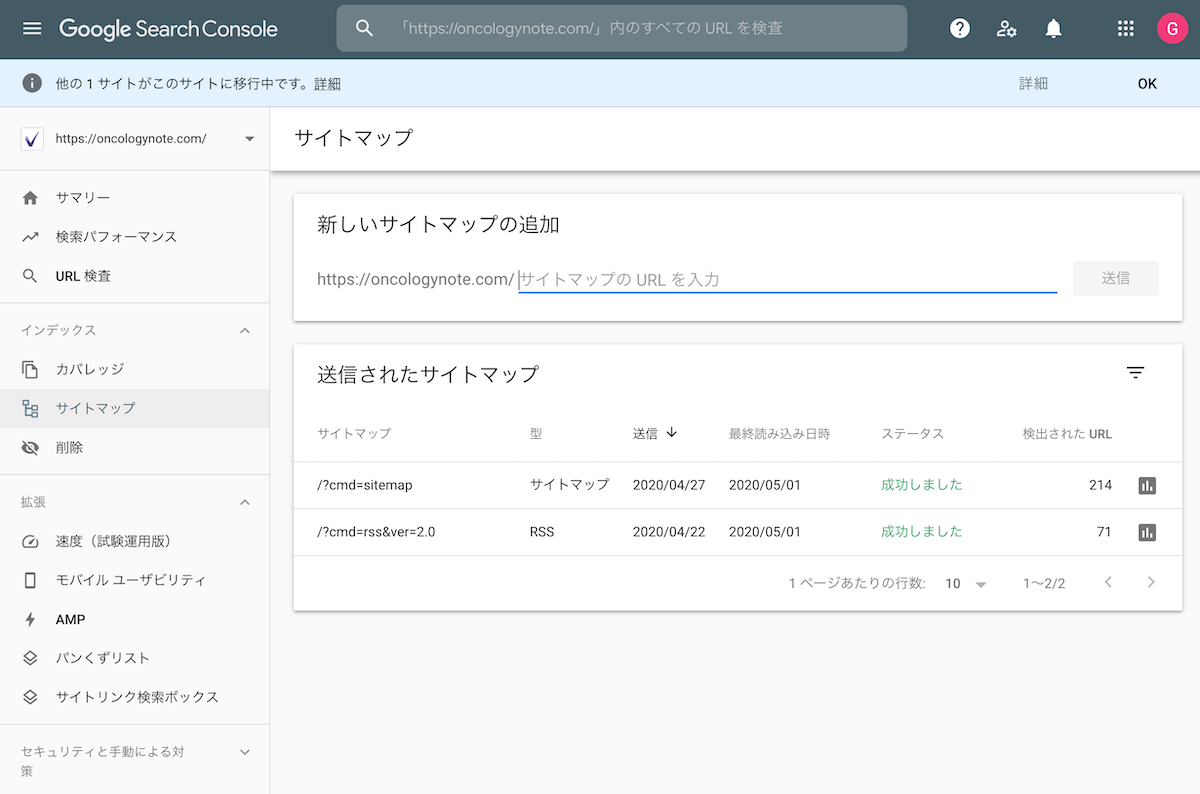1200x794 pixels.
Task: Open 検索パフォーマンス in the sidebar
Action: [x=116, y=237]
